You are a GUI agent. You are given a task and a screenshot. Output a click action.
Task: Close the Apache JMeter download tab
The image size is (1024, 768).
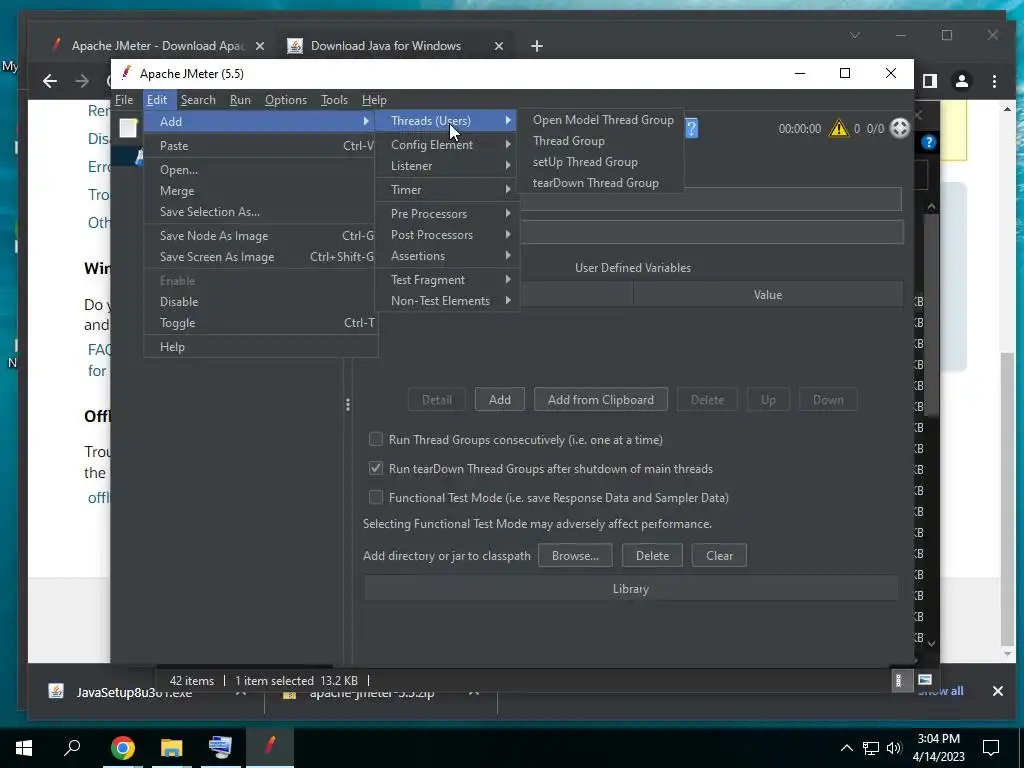click(x=260, y=46)
